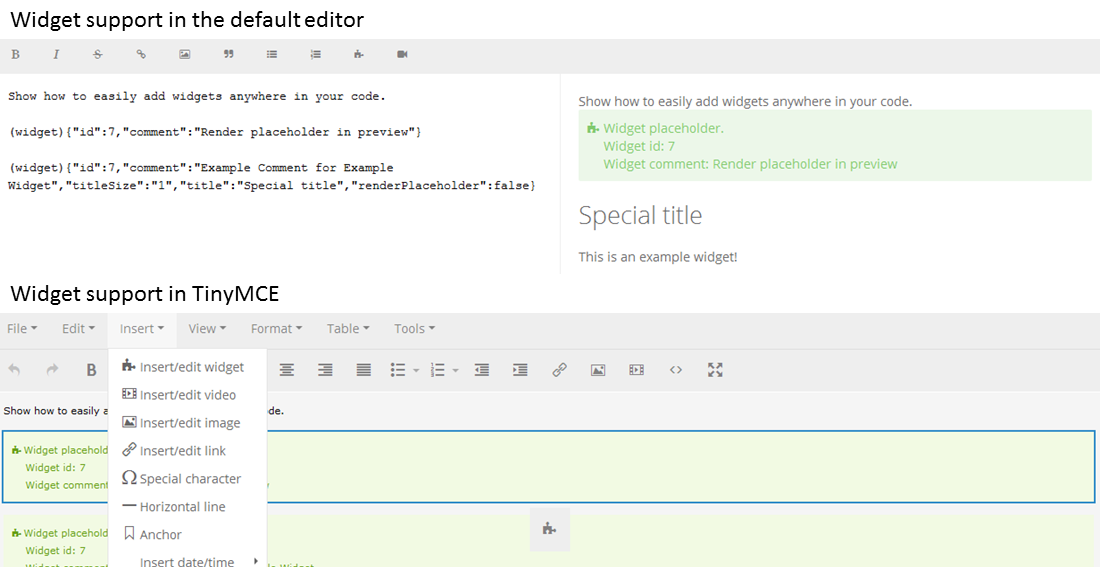Viewport: 1100px width, 567px height.
Task: Center align text in TinyMCE
Action: coord(286,370)
